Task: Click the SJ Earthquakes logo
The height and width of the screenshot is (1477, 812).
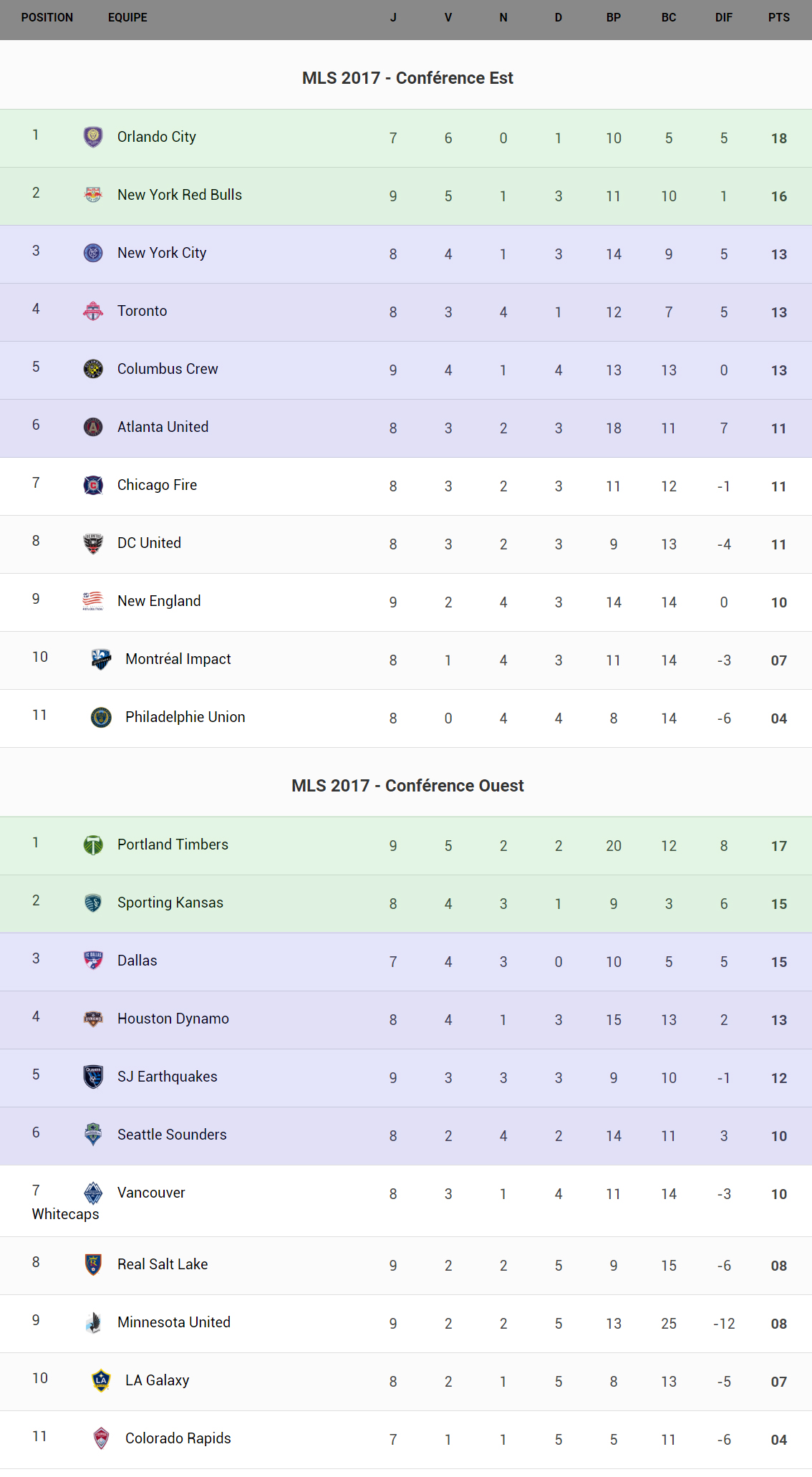Action: pos(93,1077)
